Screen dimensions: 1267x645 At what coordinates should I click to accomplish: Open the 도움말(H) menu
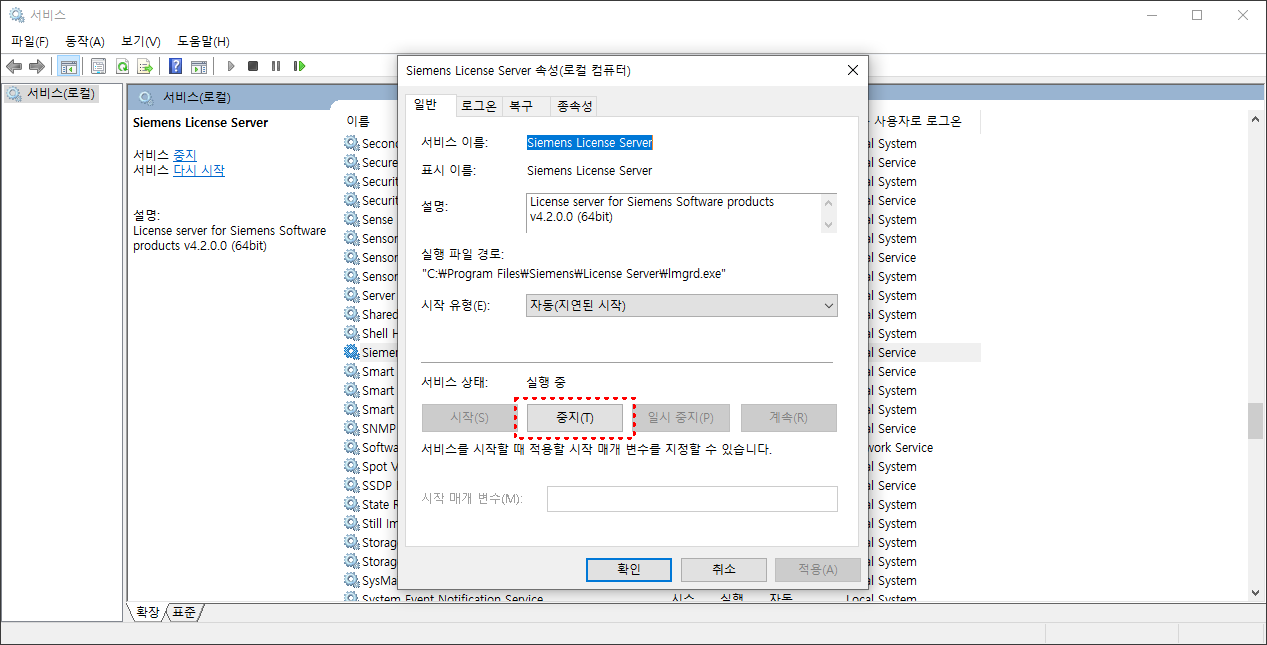pyautogui.click(x=203, y=41)
